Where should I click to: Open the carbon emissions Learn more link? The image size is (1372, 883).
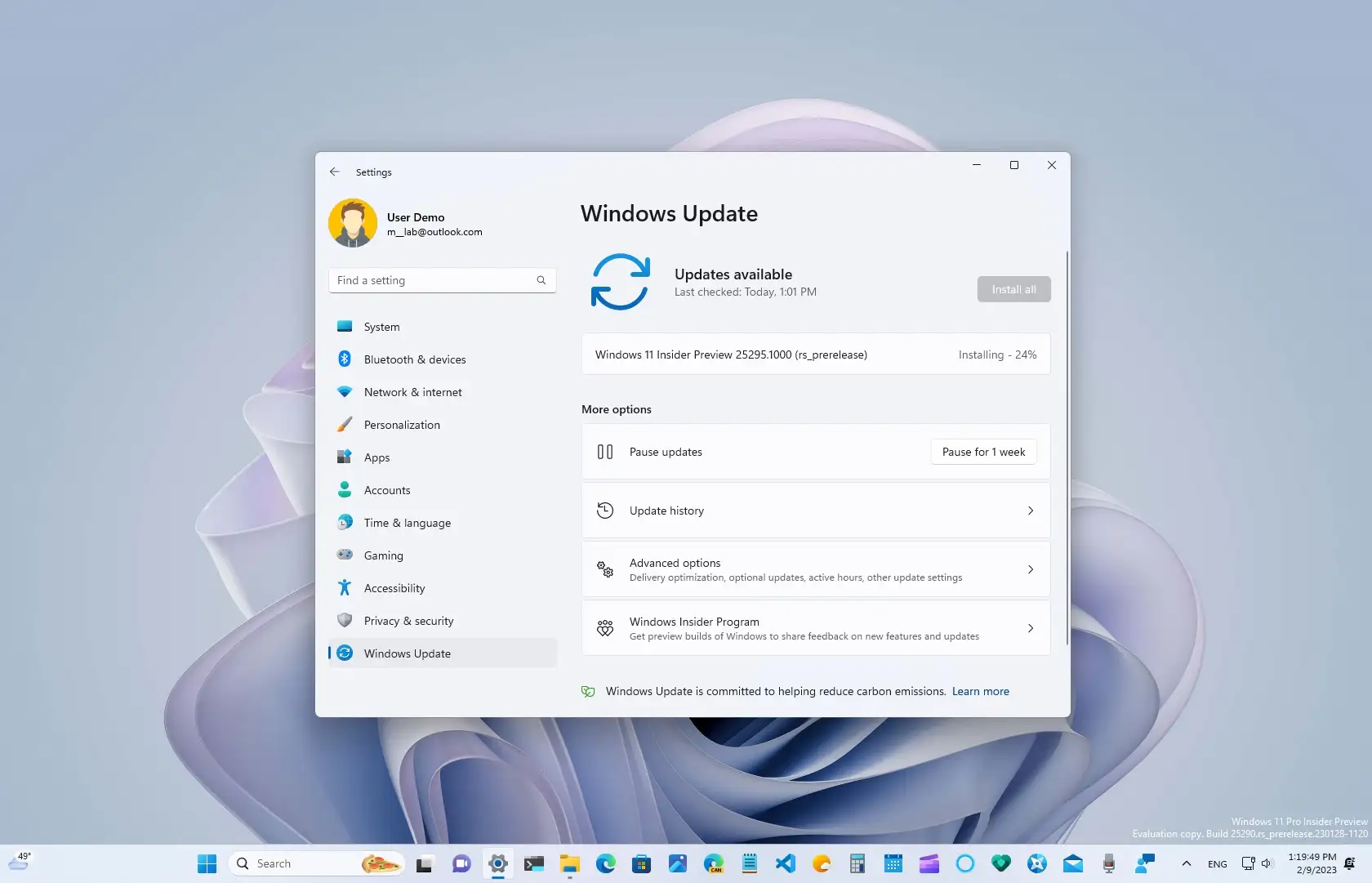pyautogui.click(x=980, y=691)
